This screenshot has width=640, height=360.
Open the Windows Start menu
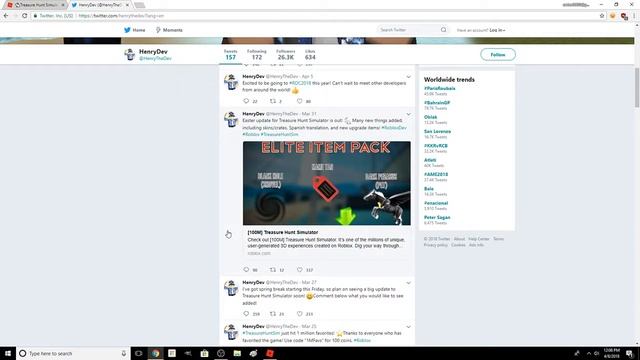(x=8, y=353)
